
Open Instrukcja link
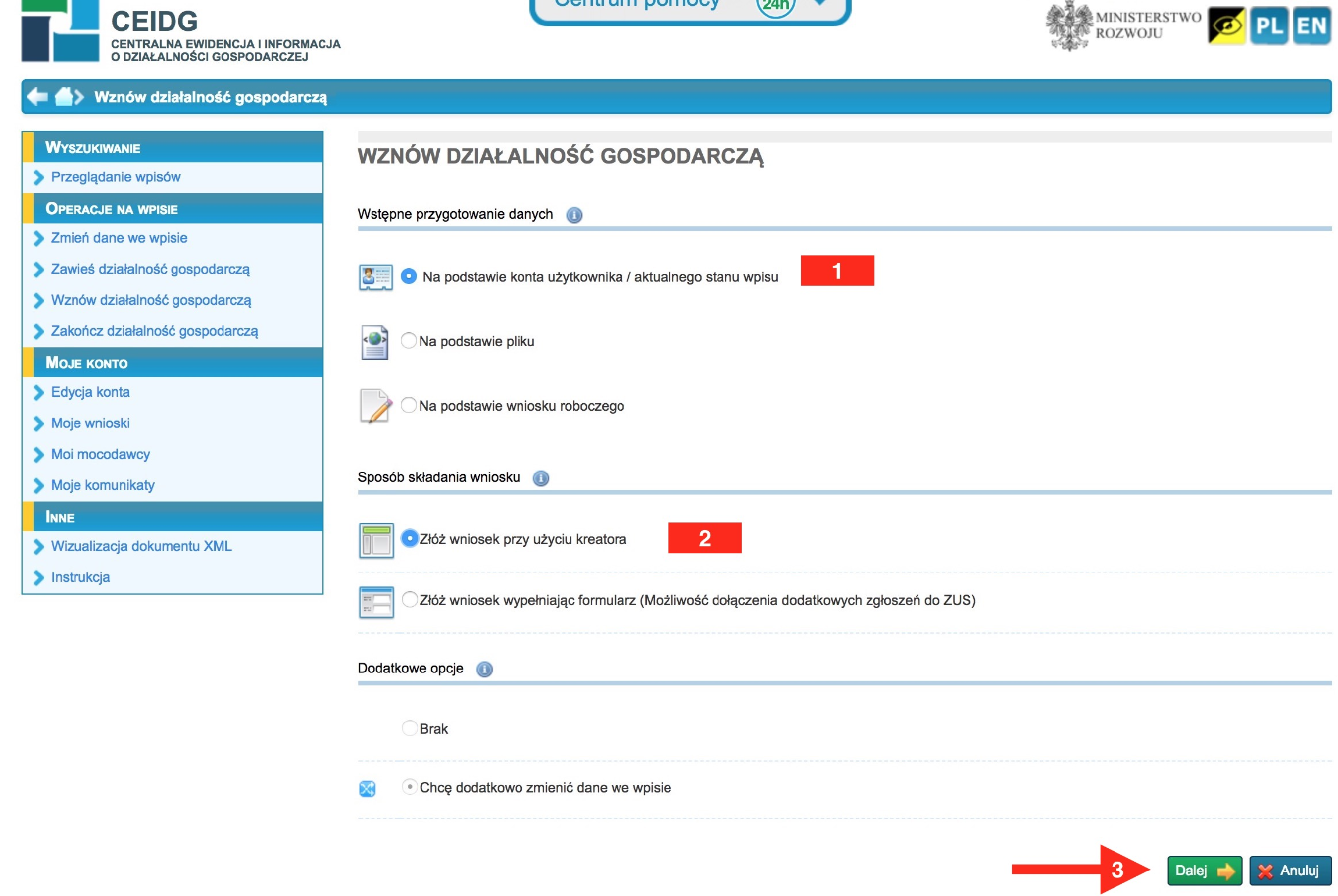coord(80,577)
